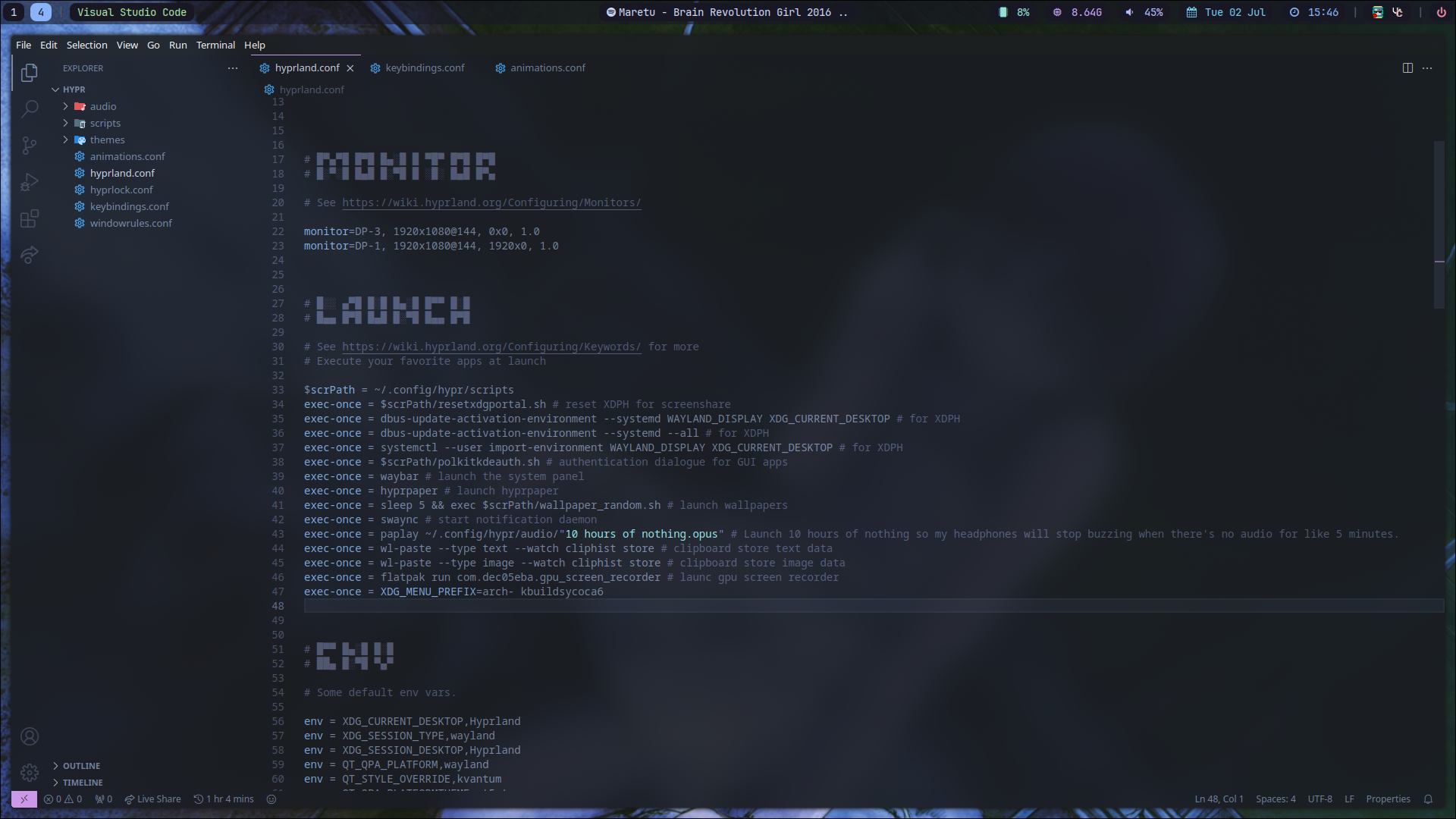Click Live Share status bar button
This screenshot has height=819, width=1456.
coord(153,799)
